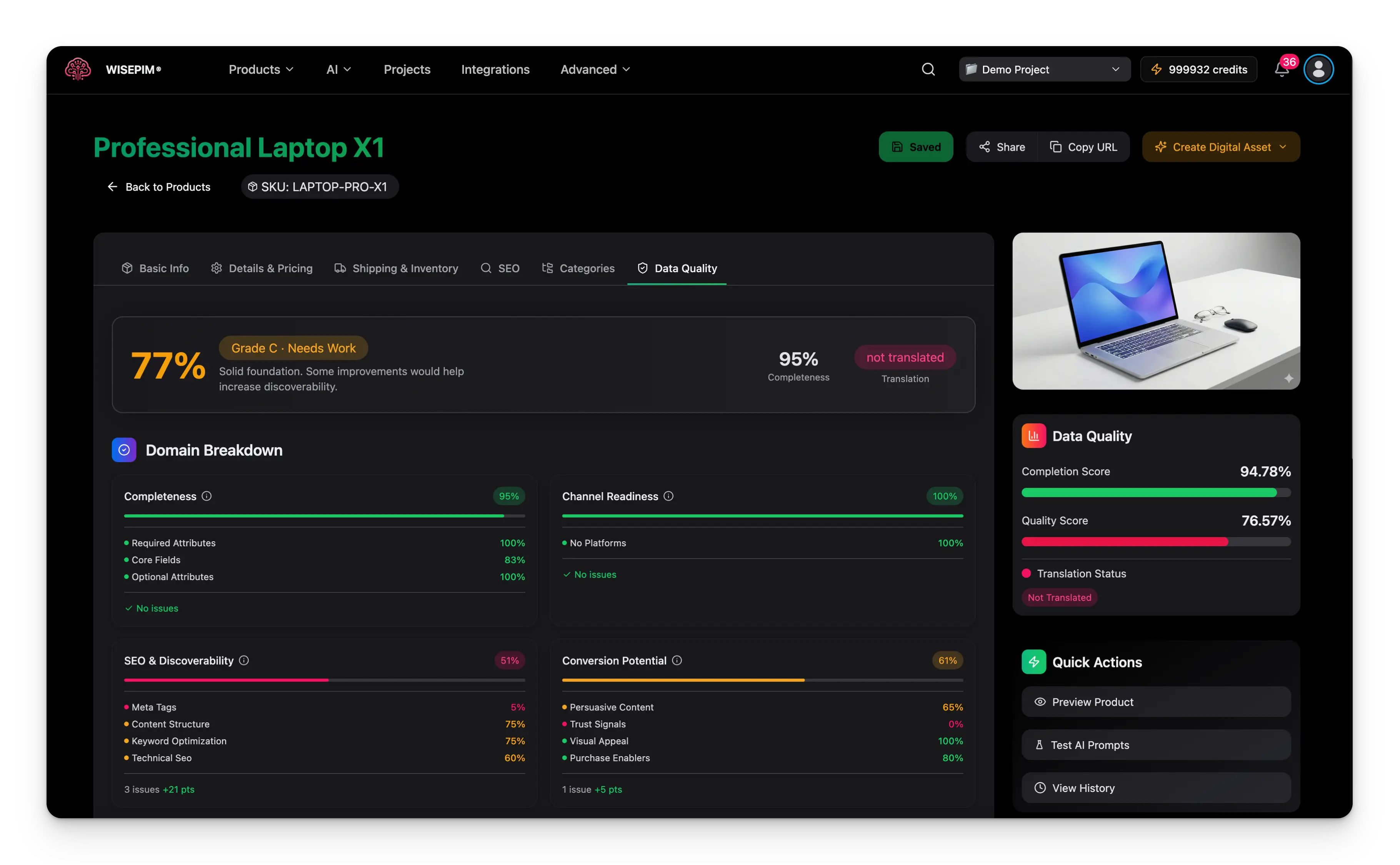
Task: Click the WisePIM brain logo icon
Action: pyautogui.click(x=78, y=69)
